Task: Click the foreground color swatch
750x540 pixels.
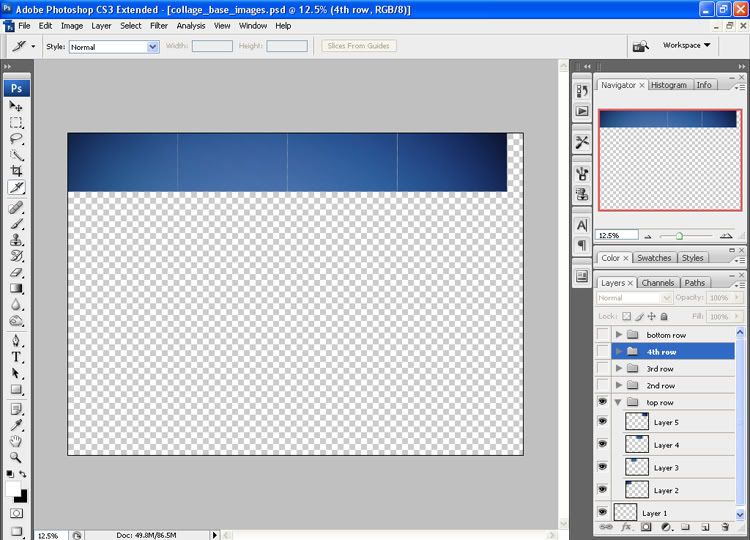Action: click(13, 489)
